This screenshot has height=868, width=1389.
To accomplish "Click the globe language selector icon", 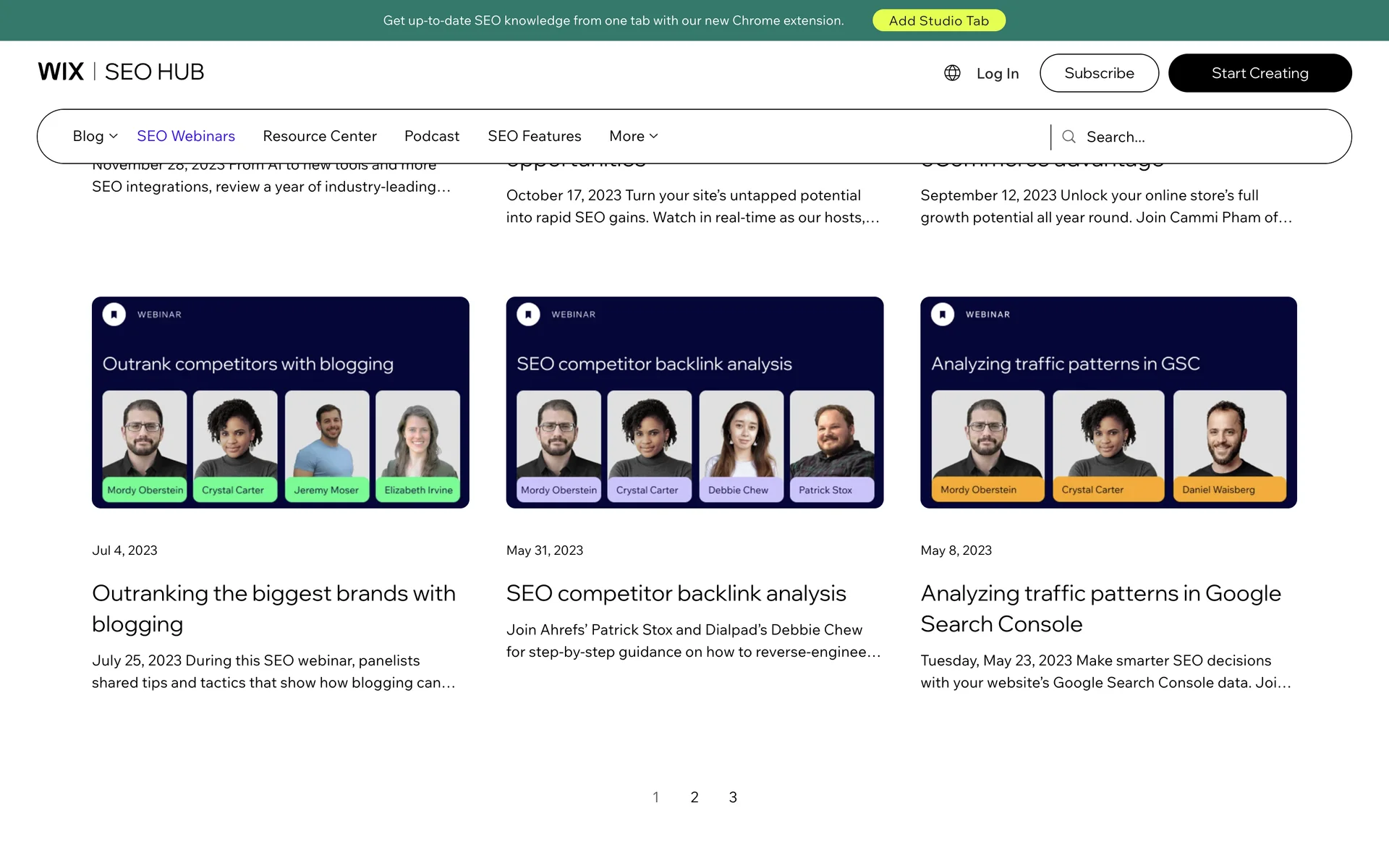I will click(952, 73).
